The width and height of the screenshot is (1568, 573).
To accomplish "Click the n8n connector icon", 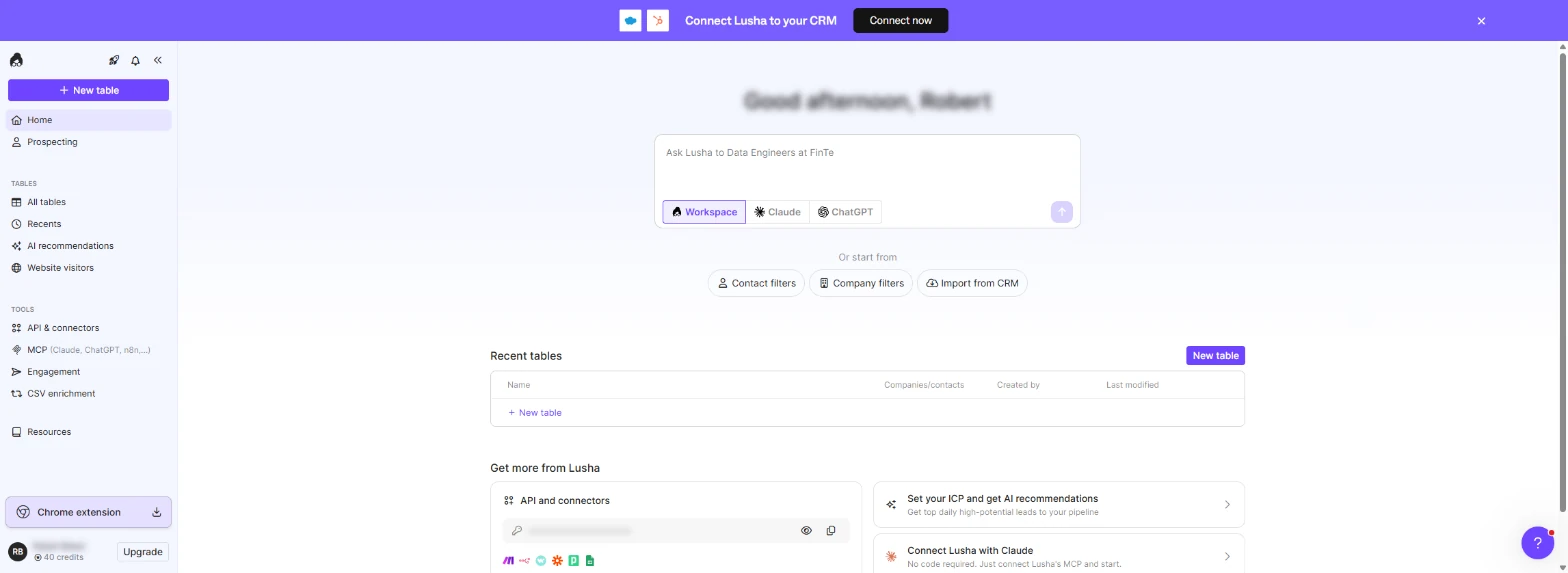I will [524, 561].
